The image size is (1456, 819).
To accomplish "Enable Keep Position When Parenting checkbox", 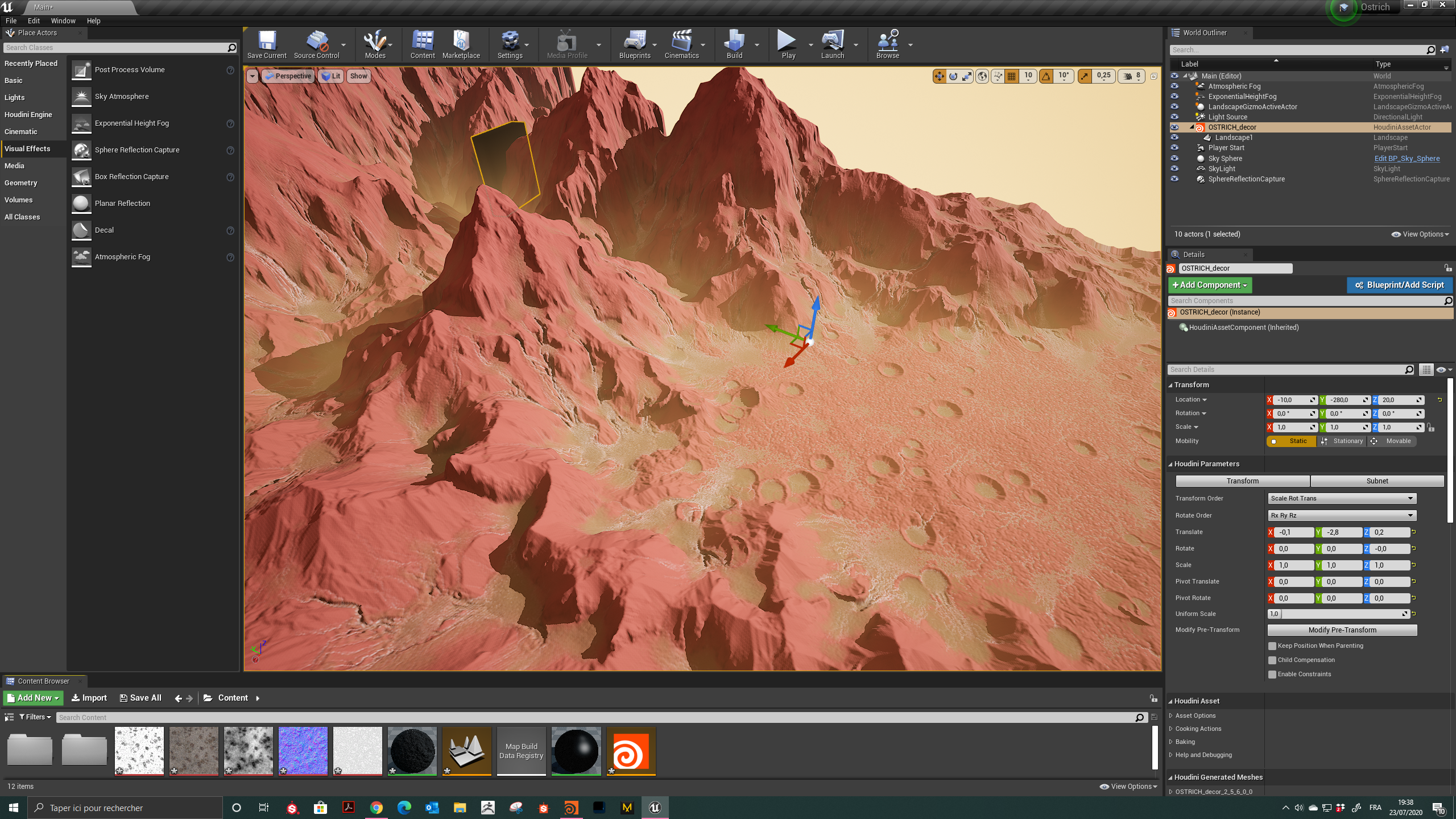I will 1272,646.
